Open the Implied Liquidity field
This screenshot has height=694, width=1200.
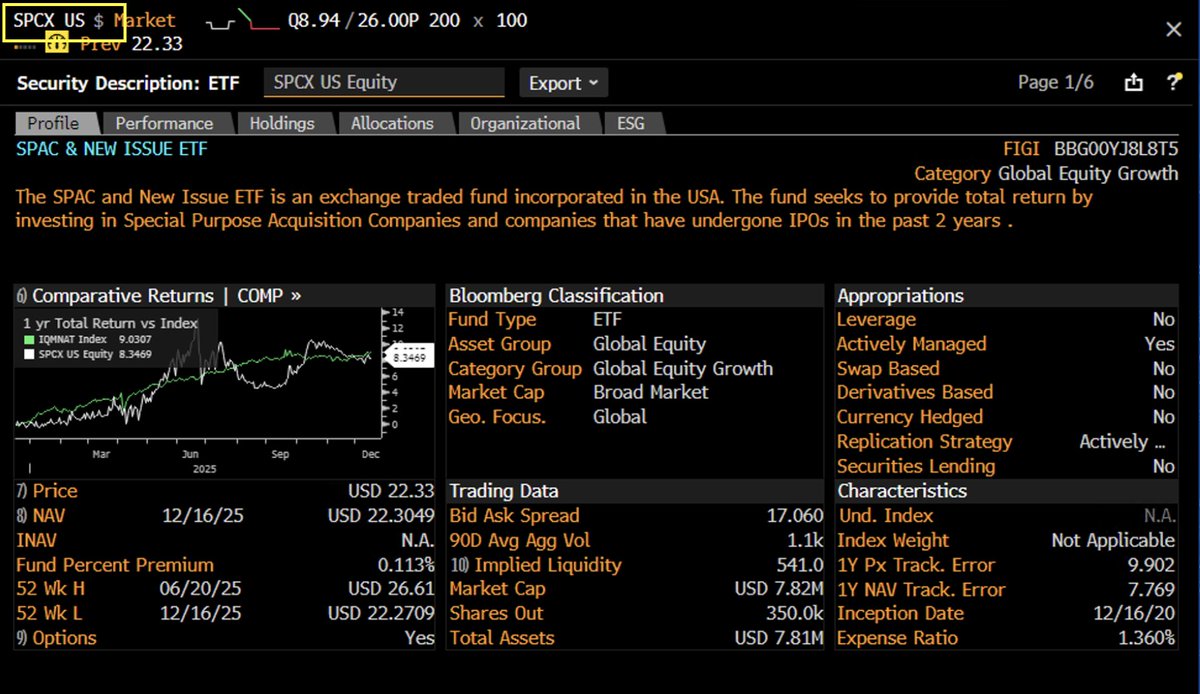(x=537, y=564)
